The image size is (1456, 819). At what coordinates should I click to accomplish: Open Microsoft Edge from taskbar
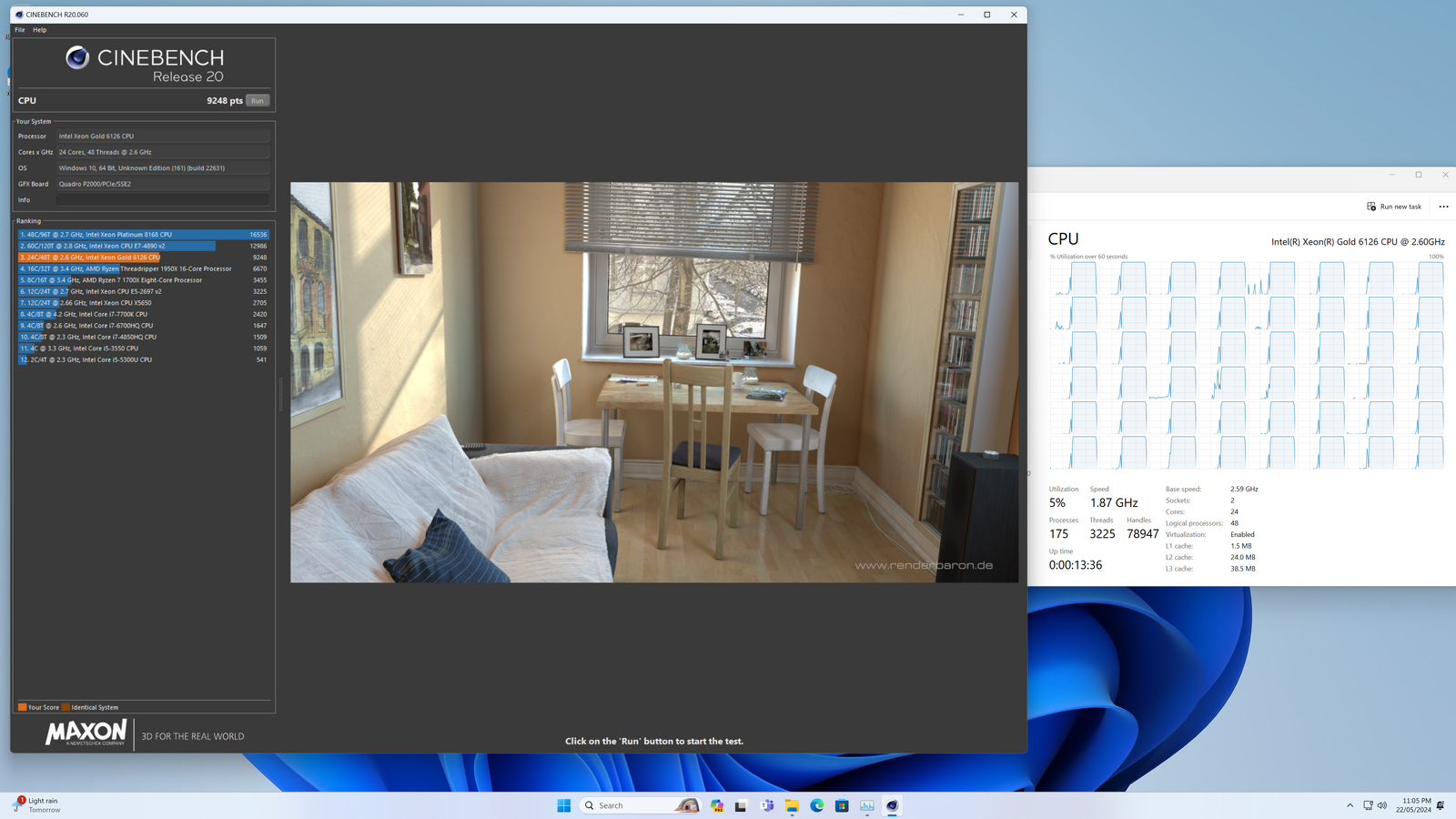click(817, 805)
